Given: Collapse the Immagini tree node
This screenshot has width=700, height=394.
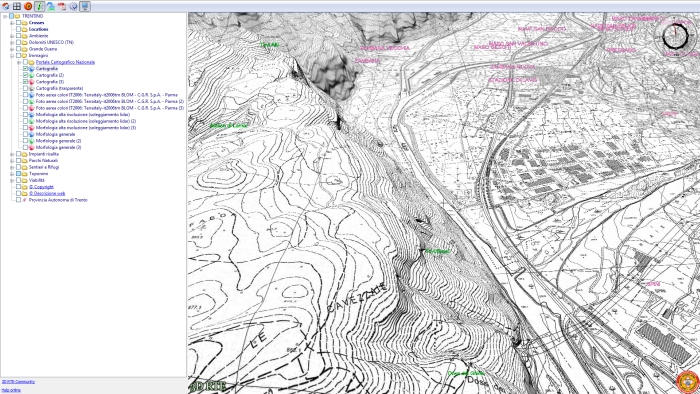Looking at the screenshot, I should (12, 56).
